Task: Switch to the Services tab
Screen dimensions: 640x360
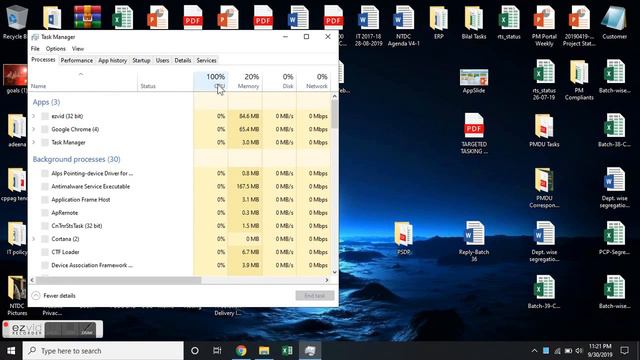Action: (206, 60)
